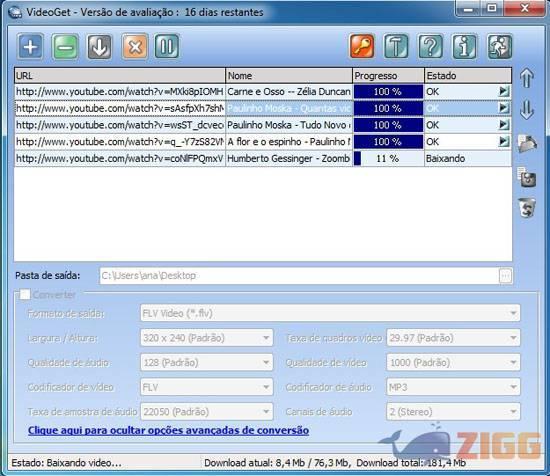Image resolution: width=550 pixels, height=476 pixels.
Task: Play the A flor e o espinho video
Action: pos(504,141)
